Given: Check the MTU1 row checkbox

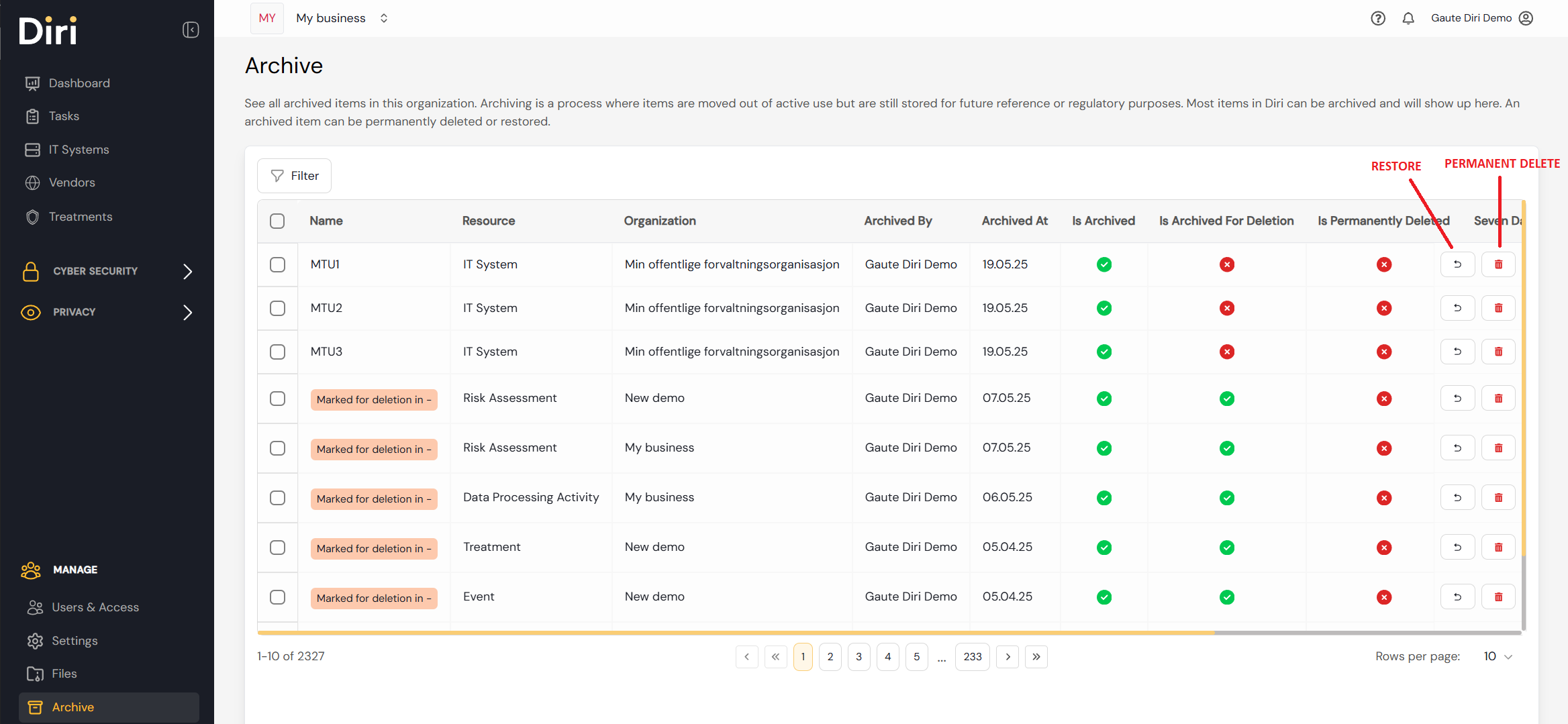Looking at the screenshot, I should coord(277,264).
